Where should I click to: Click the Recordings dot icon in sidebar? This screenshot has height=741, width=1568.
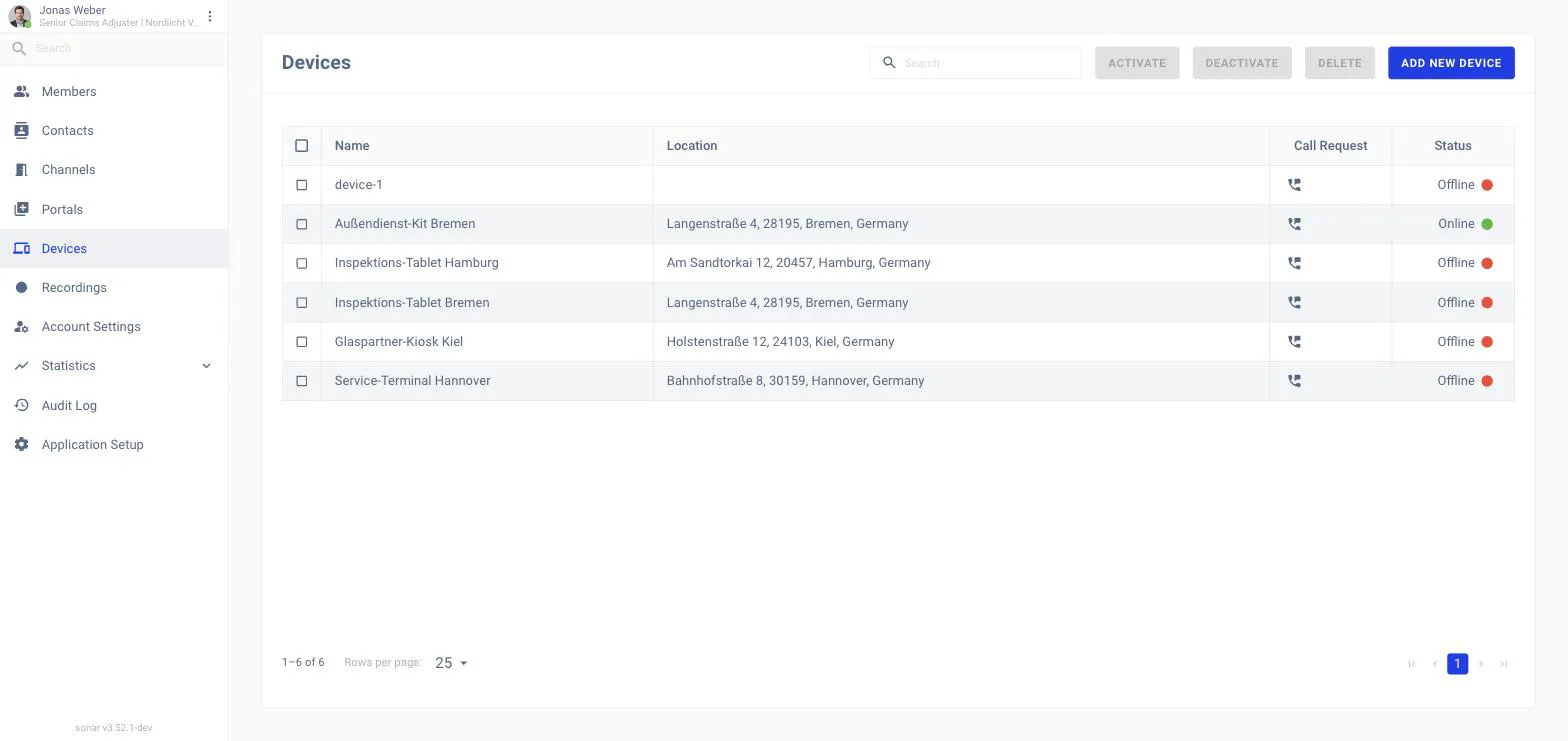(x=21, y=288)
